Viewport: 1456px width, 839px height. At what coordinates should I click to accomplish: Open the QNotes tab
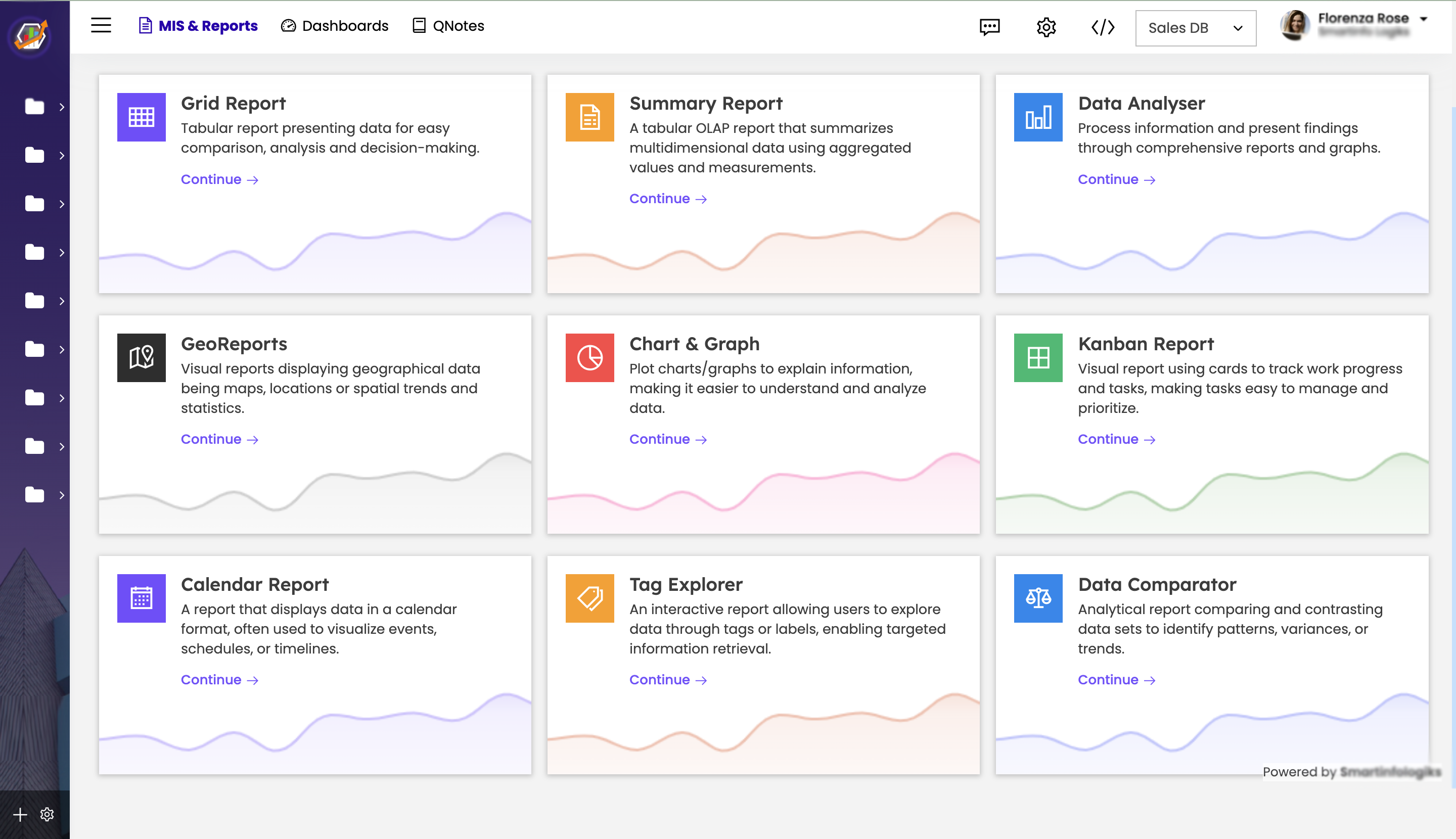[x=448, y=26]
